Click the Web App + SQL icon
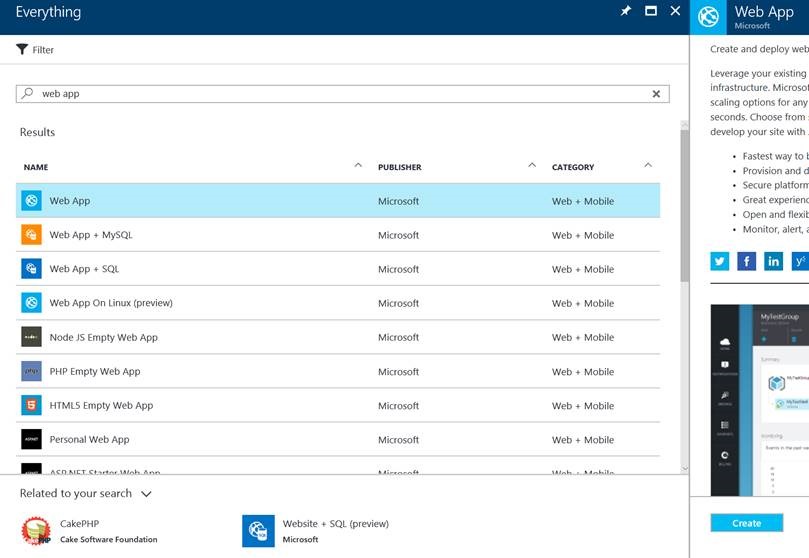 [x=31, y=269]
